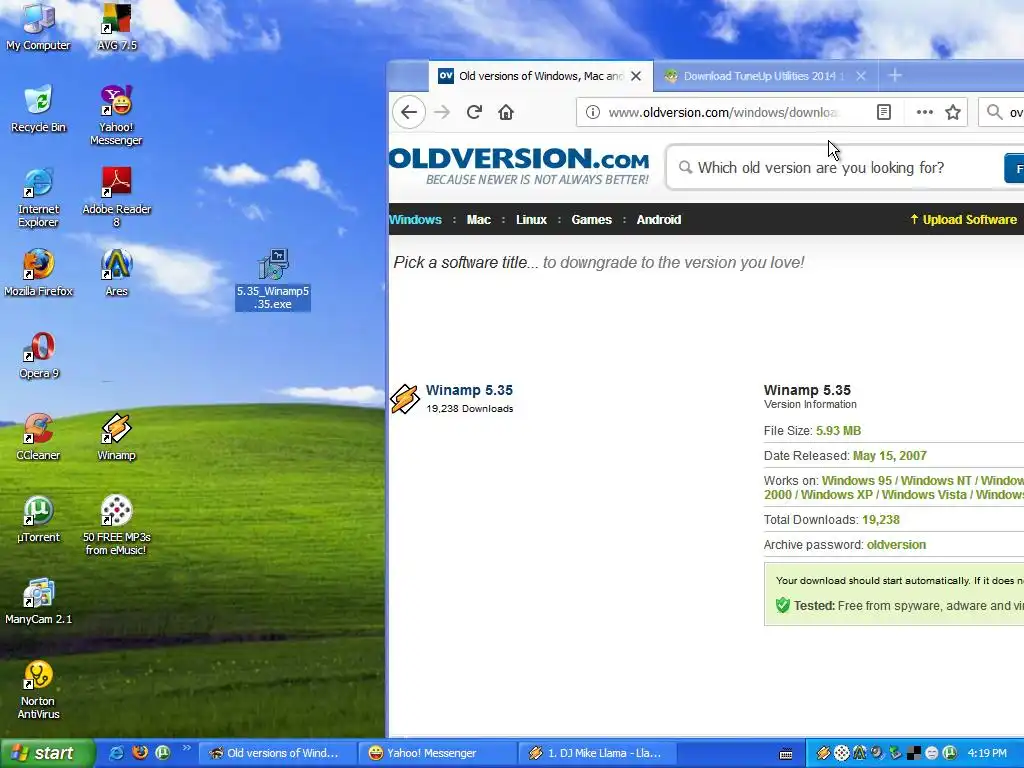
Task: Click the Windows 95 compatibility link
Action: (x=856, y=481)
